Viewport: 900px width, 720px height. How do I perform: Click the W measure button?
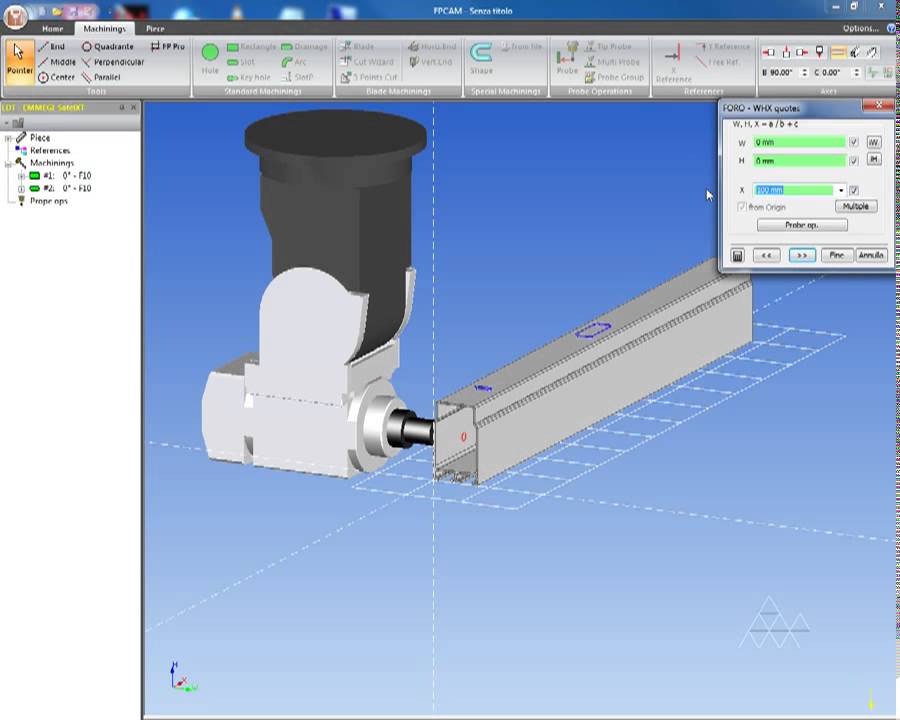[874, 142]
